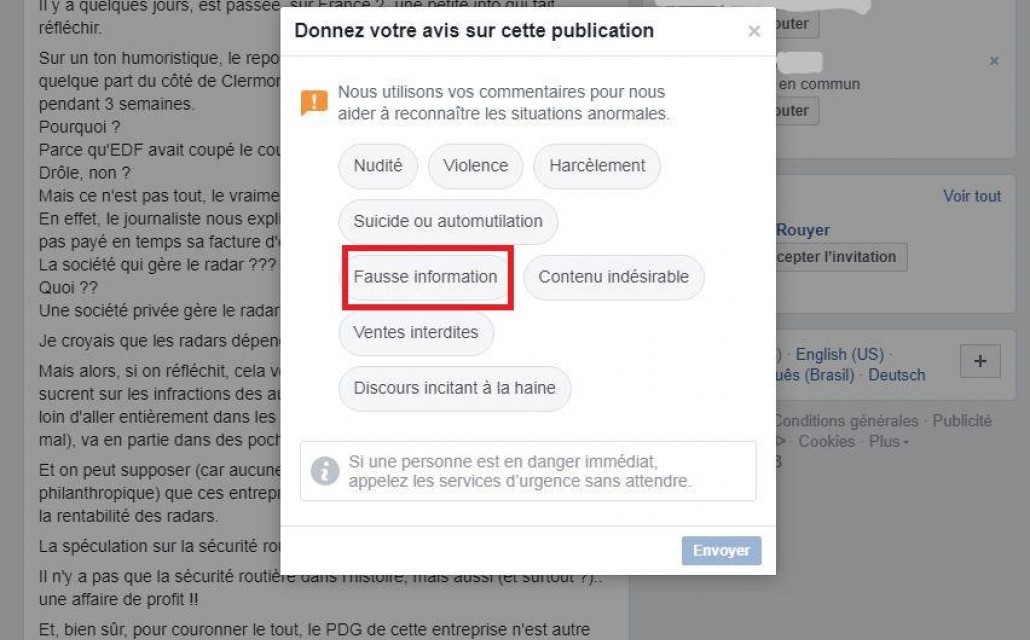Screen dimensions: 1030x640
Task: Open the Cookies footer link
Action: 826,442
